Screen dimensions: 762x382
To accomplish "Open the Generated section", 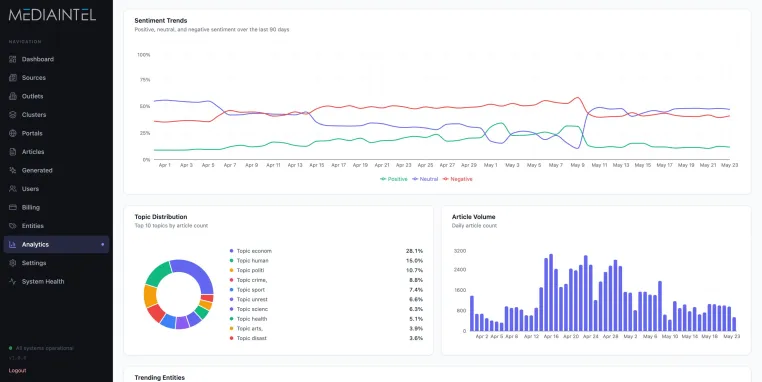I will click(56, 170).
